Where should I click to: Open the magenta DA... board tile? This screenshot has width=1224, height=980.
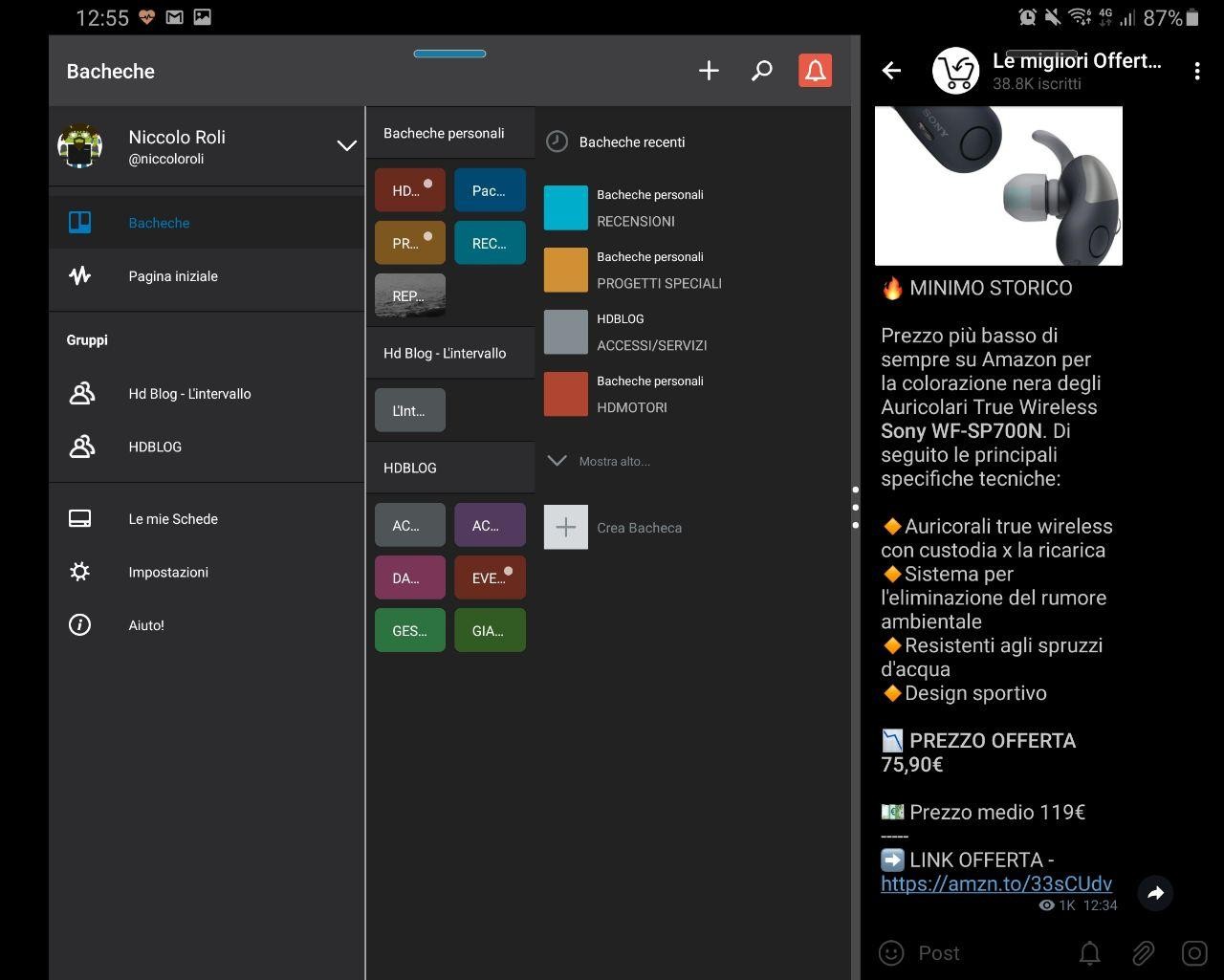point(410,577)
